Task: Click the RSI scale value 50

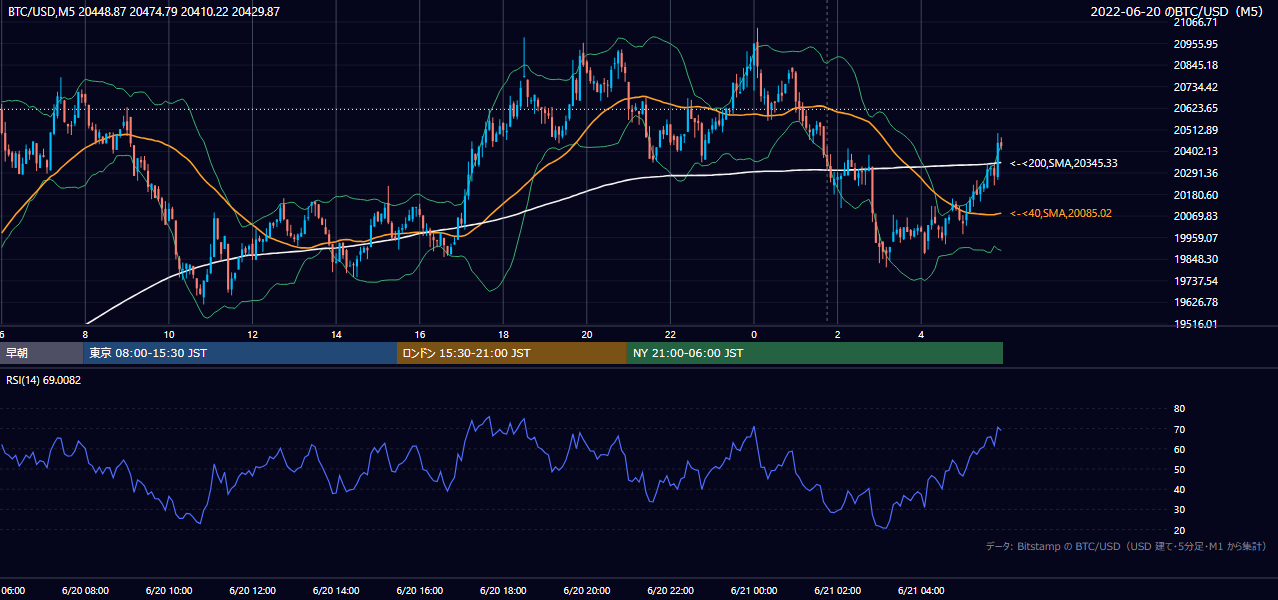Action: 1180,470
